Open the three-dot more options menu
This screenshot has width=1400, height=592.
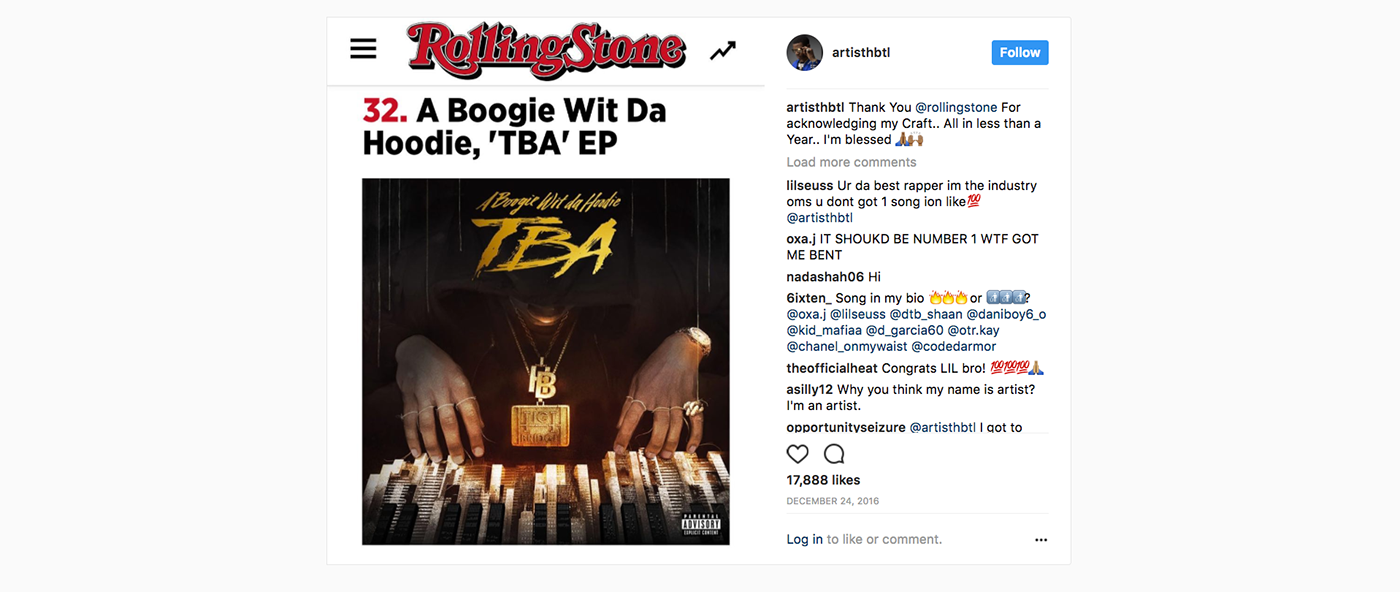point(1041,540)
